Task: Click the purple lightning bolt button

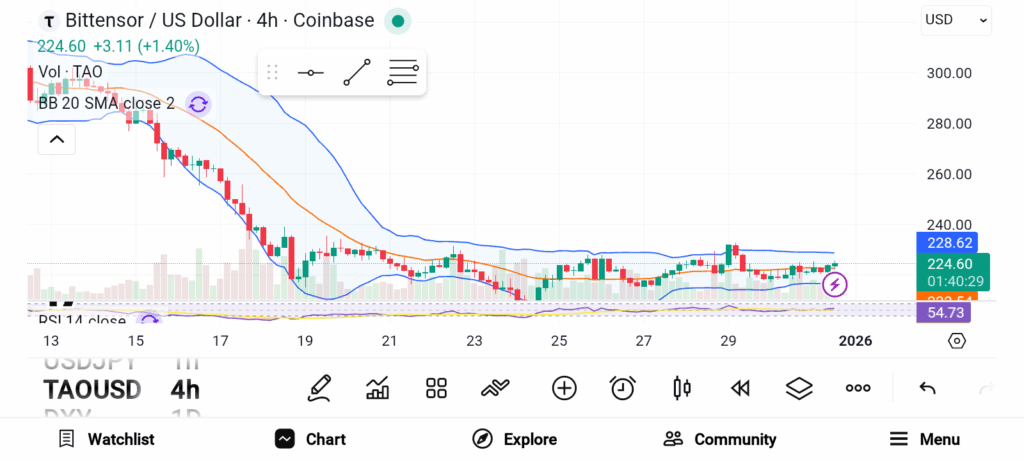Action: click(x=835, y=286)
